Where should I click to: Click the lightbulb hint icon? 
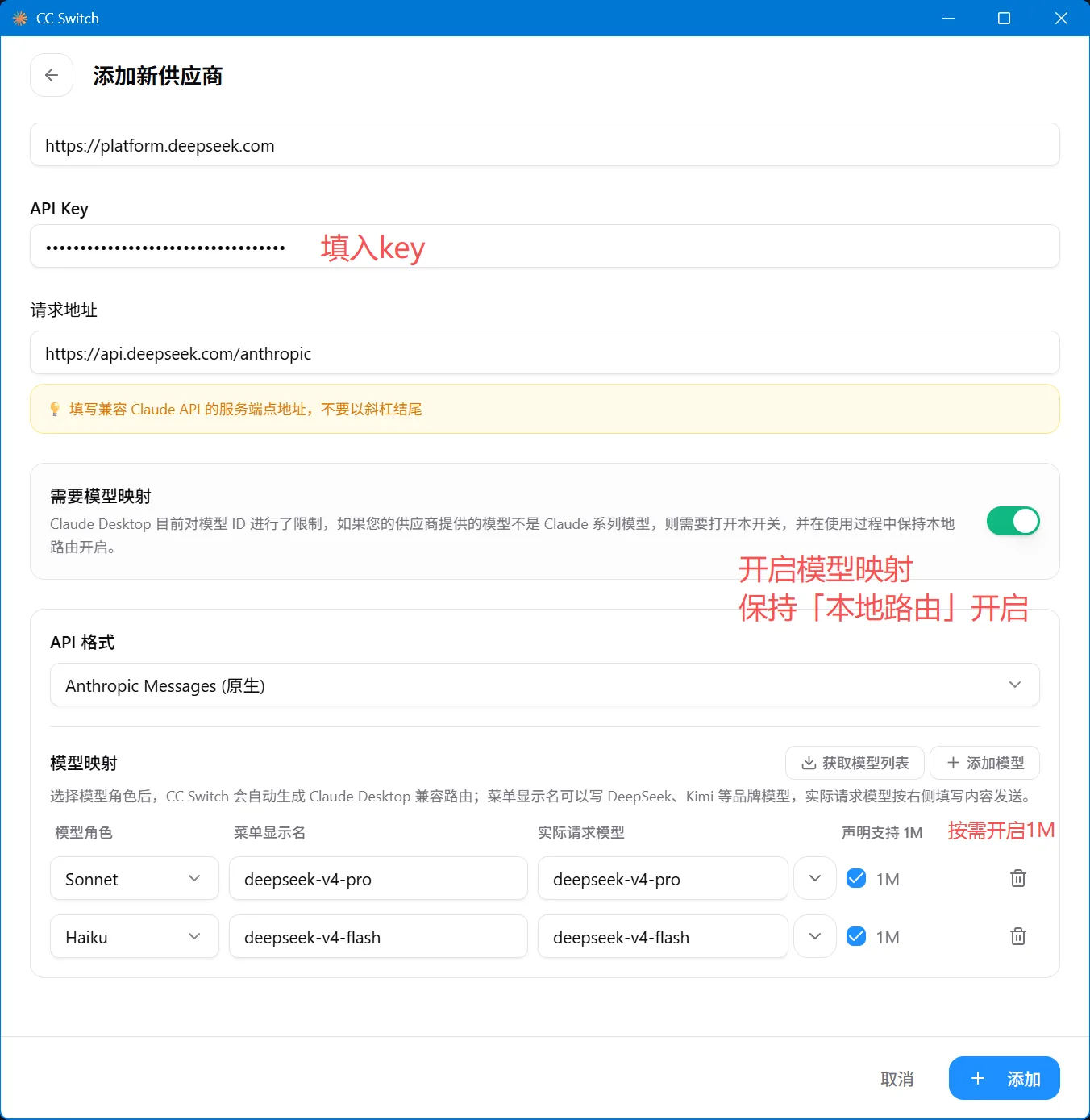pyautogui.click(x=55, y=409)
